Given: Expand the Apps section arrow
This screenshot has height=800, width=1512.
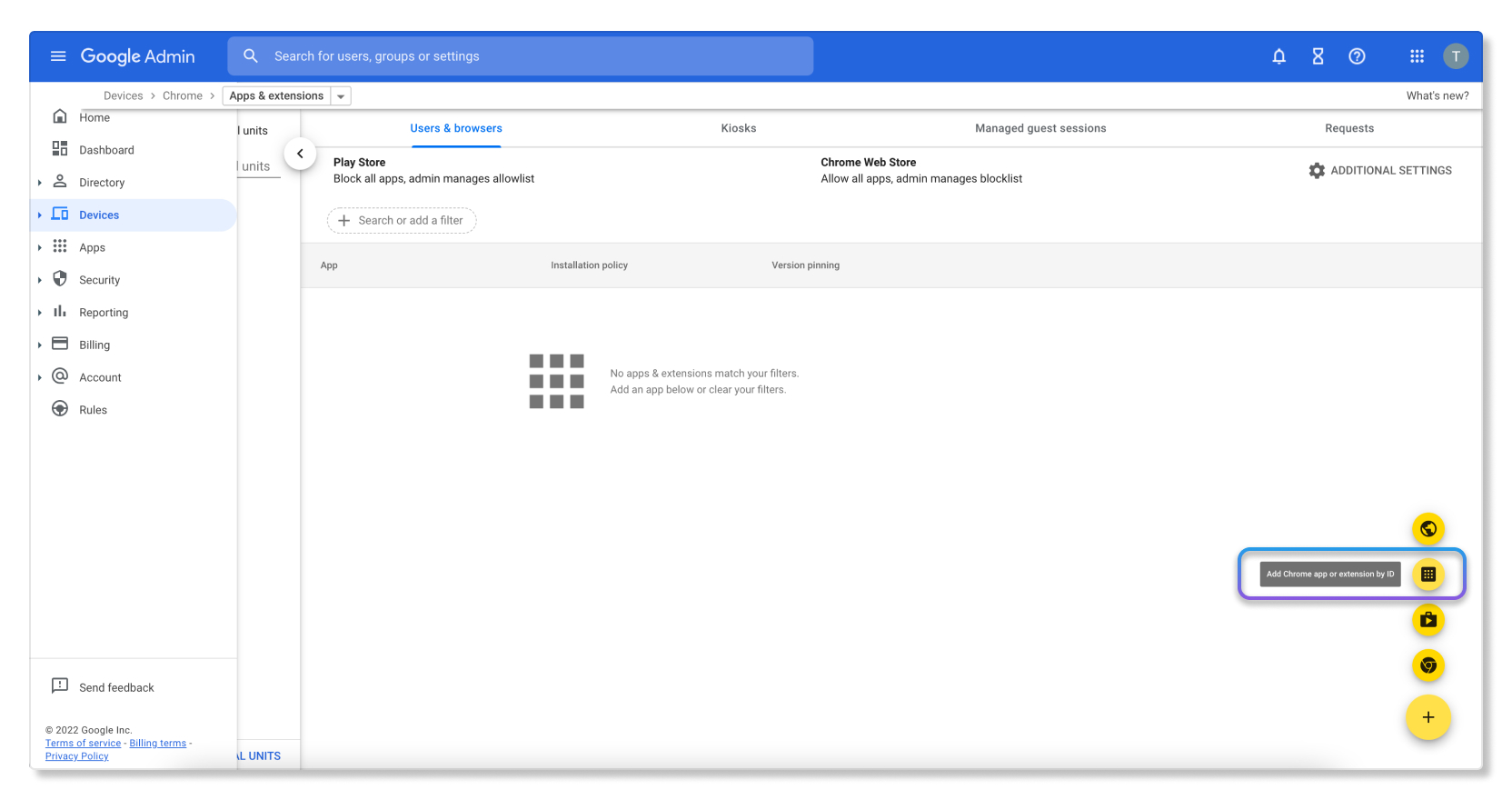Looking at the screenshot, I should (x=40, y=248).
